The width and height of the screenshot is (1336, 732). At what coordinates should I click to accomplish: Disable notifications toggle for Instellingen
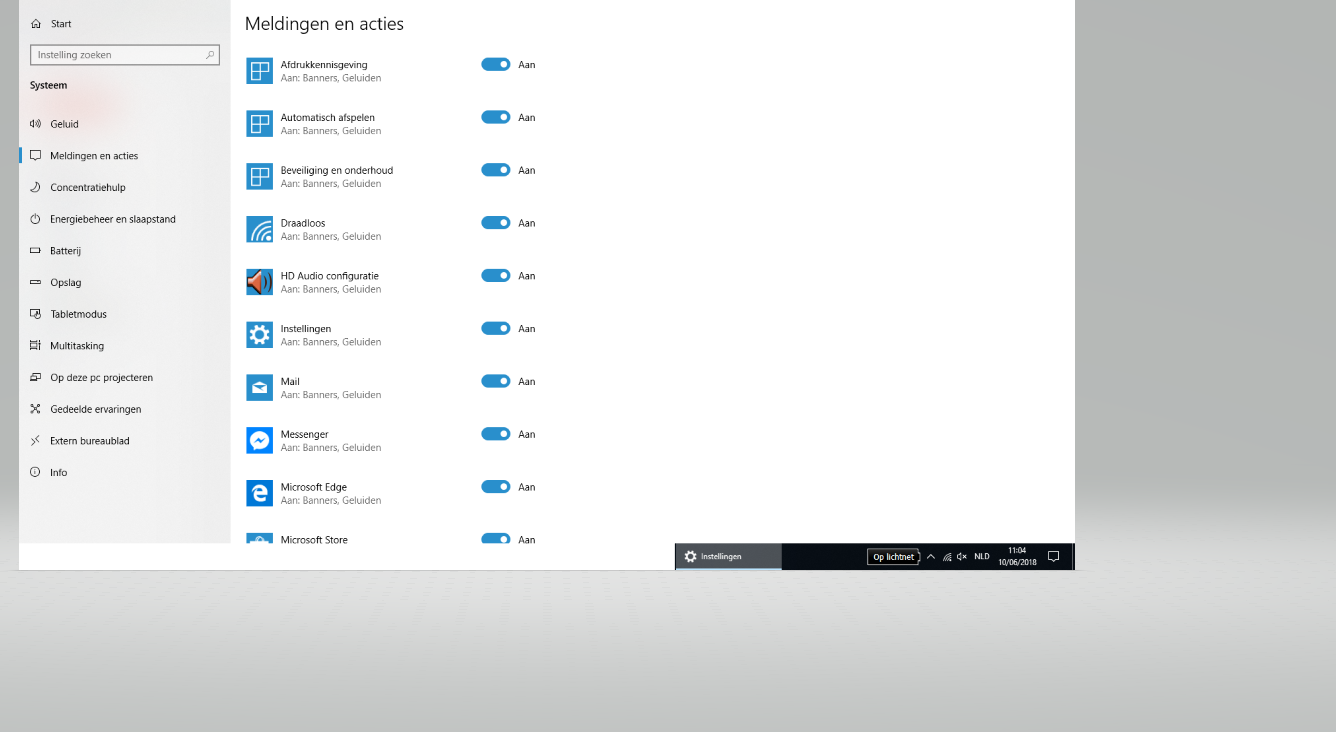click(496, 328)
